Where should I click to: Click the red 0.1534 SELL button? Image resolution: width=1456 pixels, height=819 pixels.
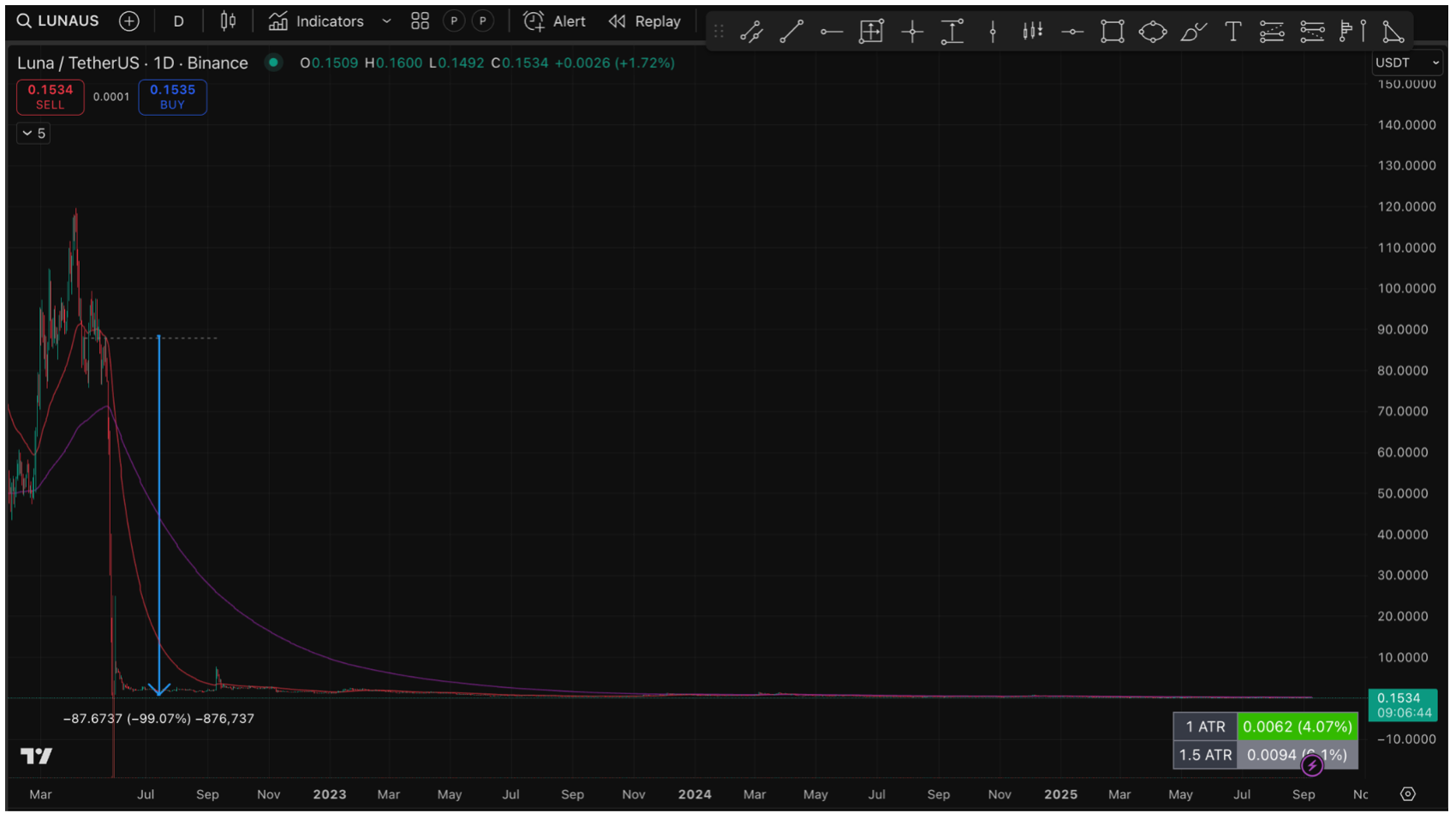pos(50,97)
